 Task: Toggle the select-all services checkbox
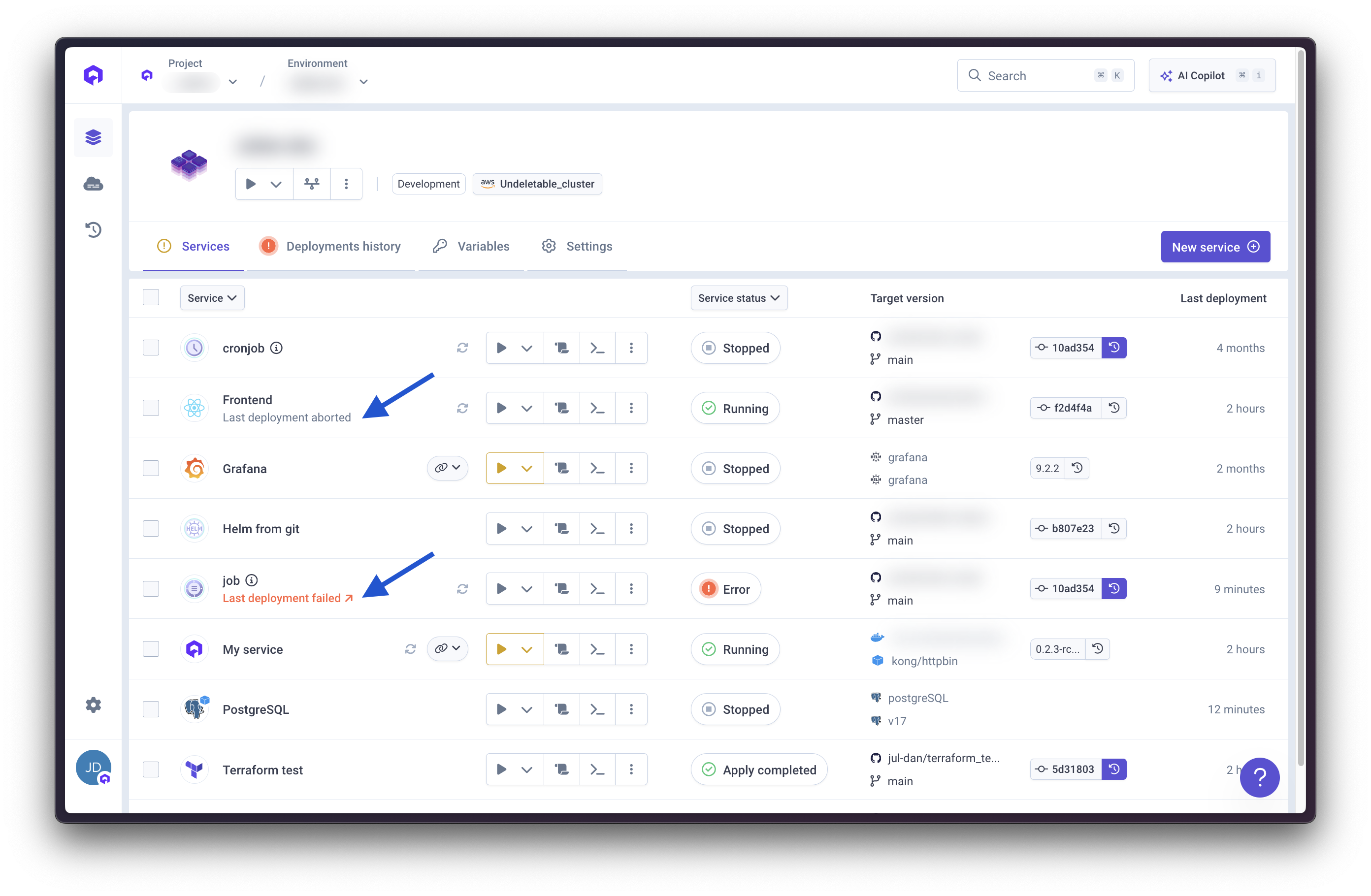[151, 297]
